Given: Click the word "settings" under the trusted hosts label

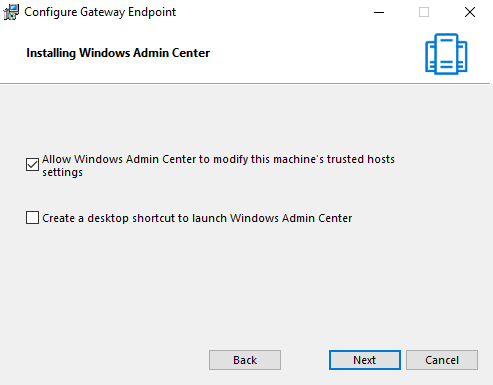Looking at the screenshot, I should click(x=62, y=172).
